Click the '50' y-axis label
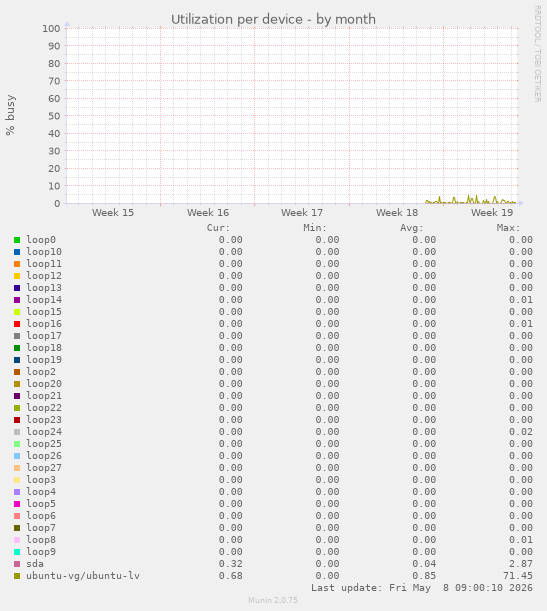This screenshot has width=547, height=611. [54, 116]
